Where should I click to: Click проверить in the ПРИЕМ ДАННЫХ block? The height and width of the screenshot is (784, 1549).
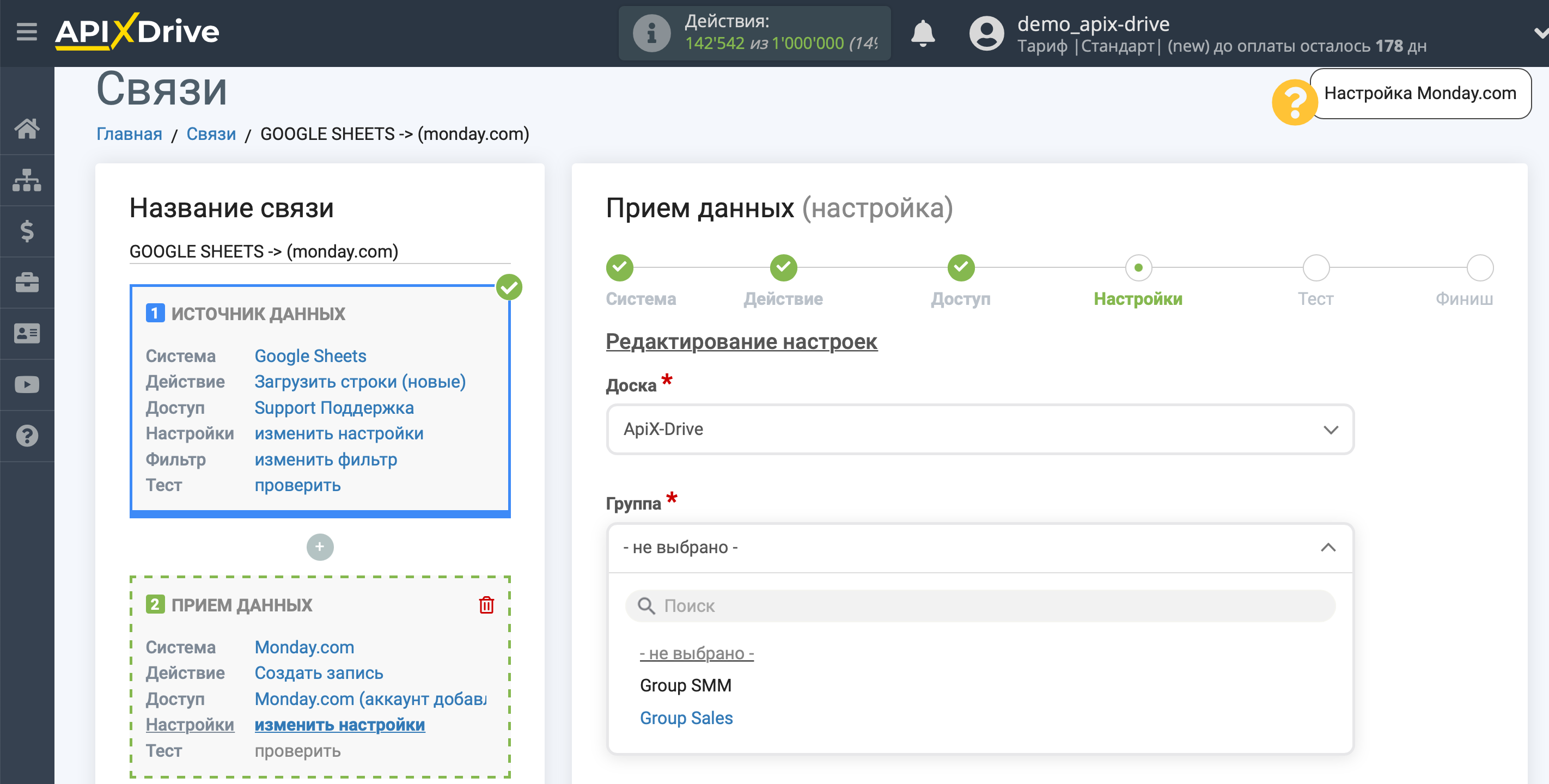click(297, 750)
